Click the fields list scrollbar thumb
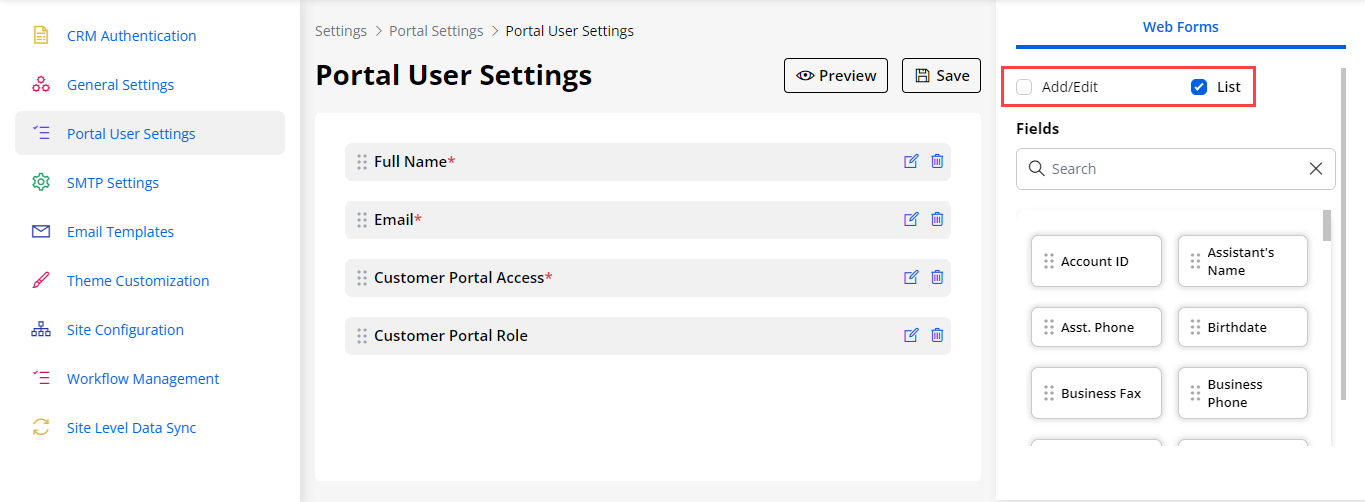The width and height of the screenshot is (1365, 502). [x=1327, y=226]
